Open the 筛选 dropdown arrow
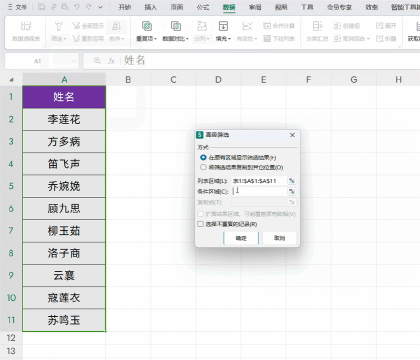Viewport: 420px width, 360px height. 65,39
